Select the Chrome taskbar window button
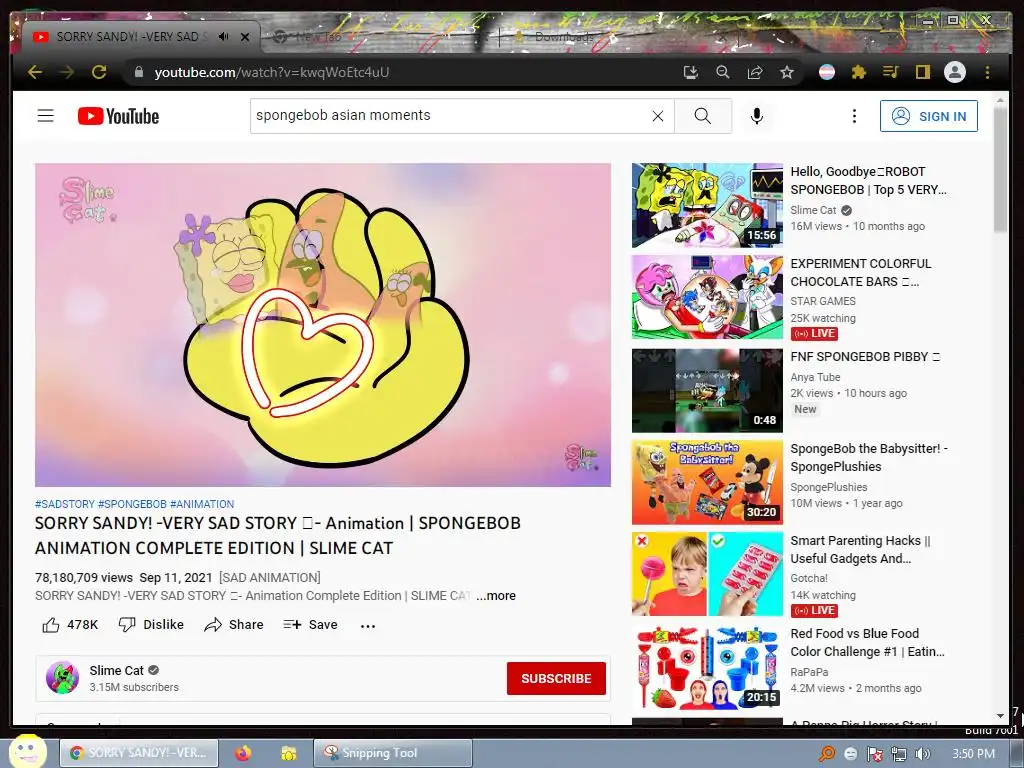 coord(140,753)
